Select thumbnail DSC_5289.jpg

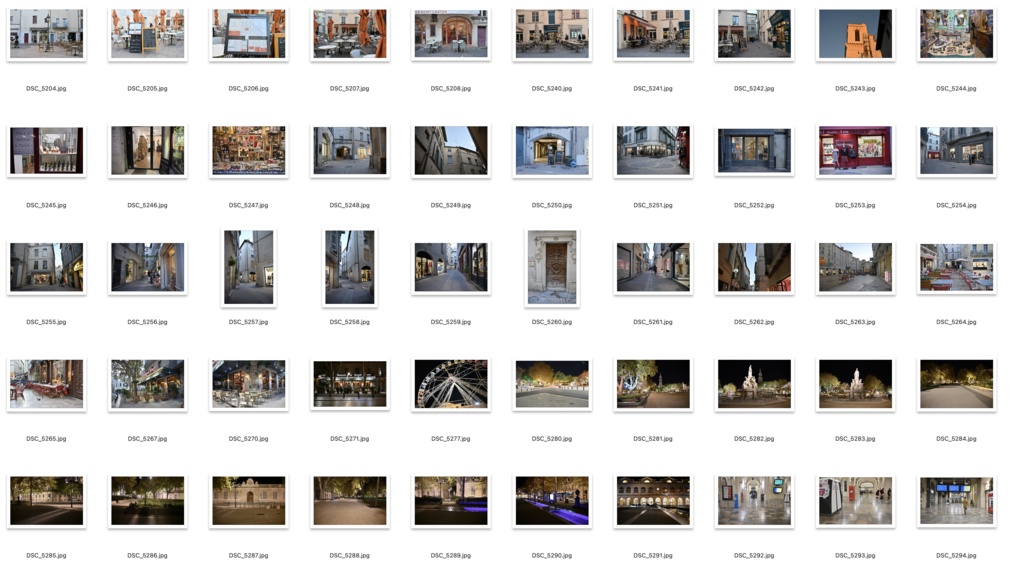coord(451,501)
